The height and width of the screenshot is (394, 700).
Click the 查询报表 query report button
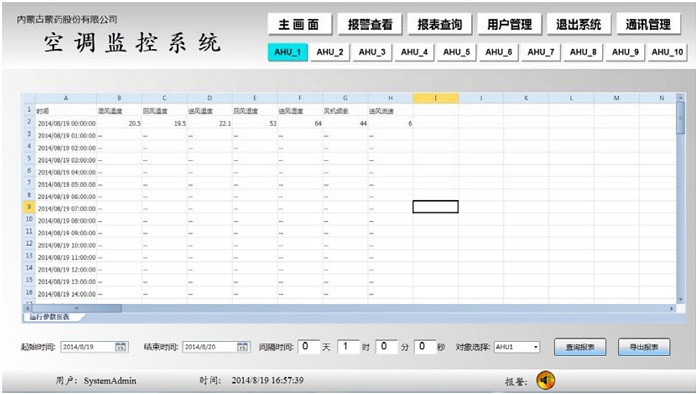click(x=580, y=347)
